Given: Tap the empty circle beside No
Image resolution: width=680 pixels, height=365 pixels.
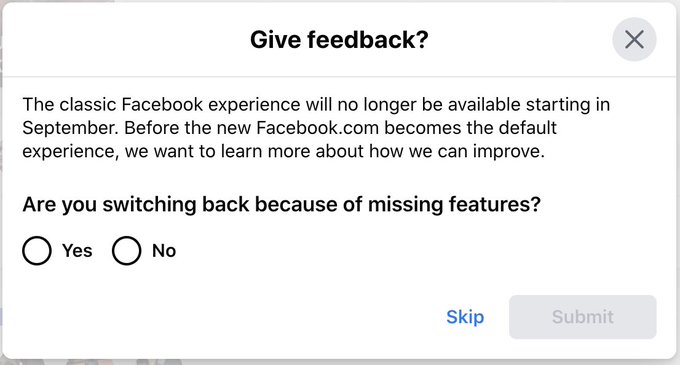Looking at the screenshot, I should click(x=126, y=251).
